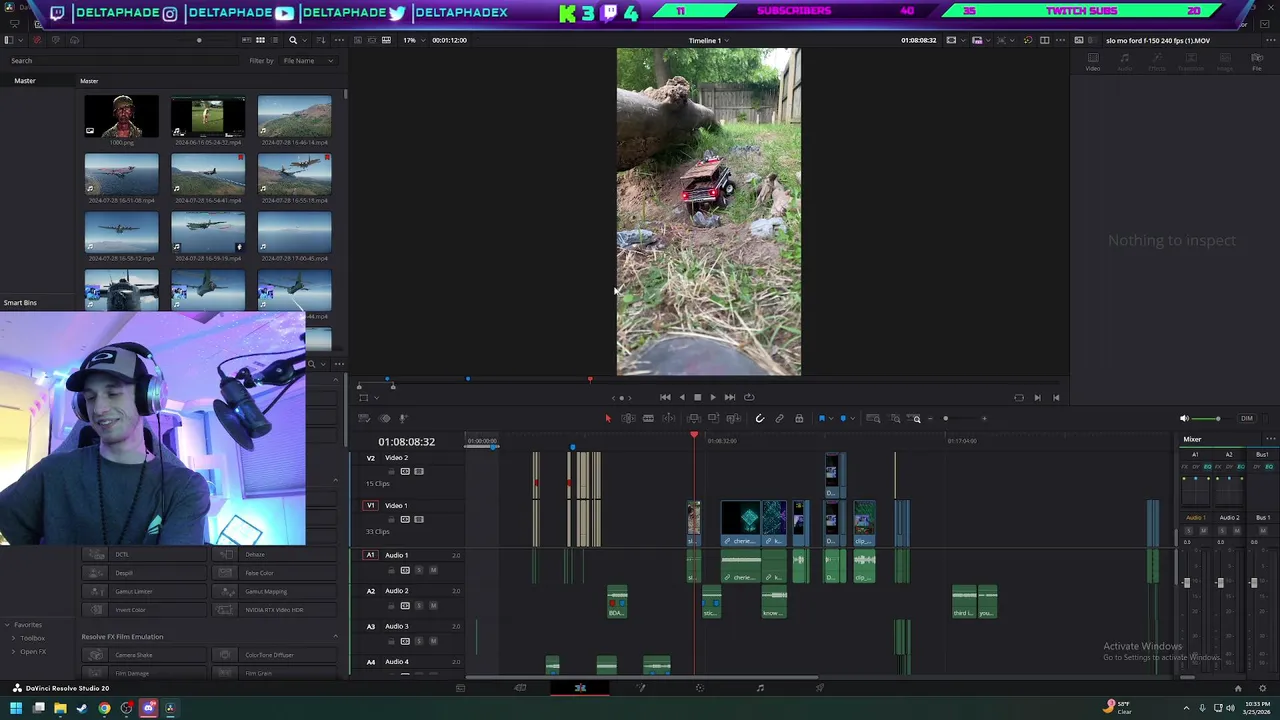
Task: Open media pool three-dot options menu
Action: [339, 40]
